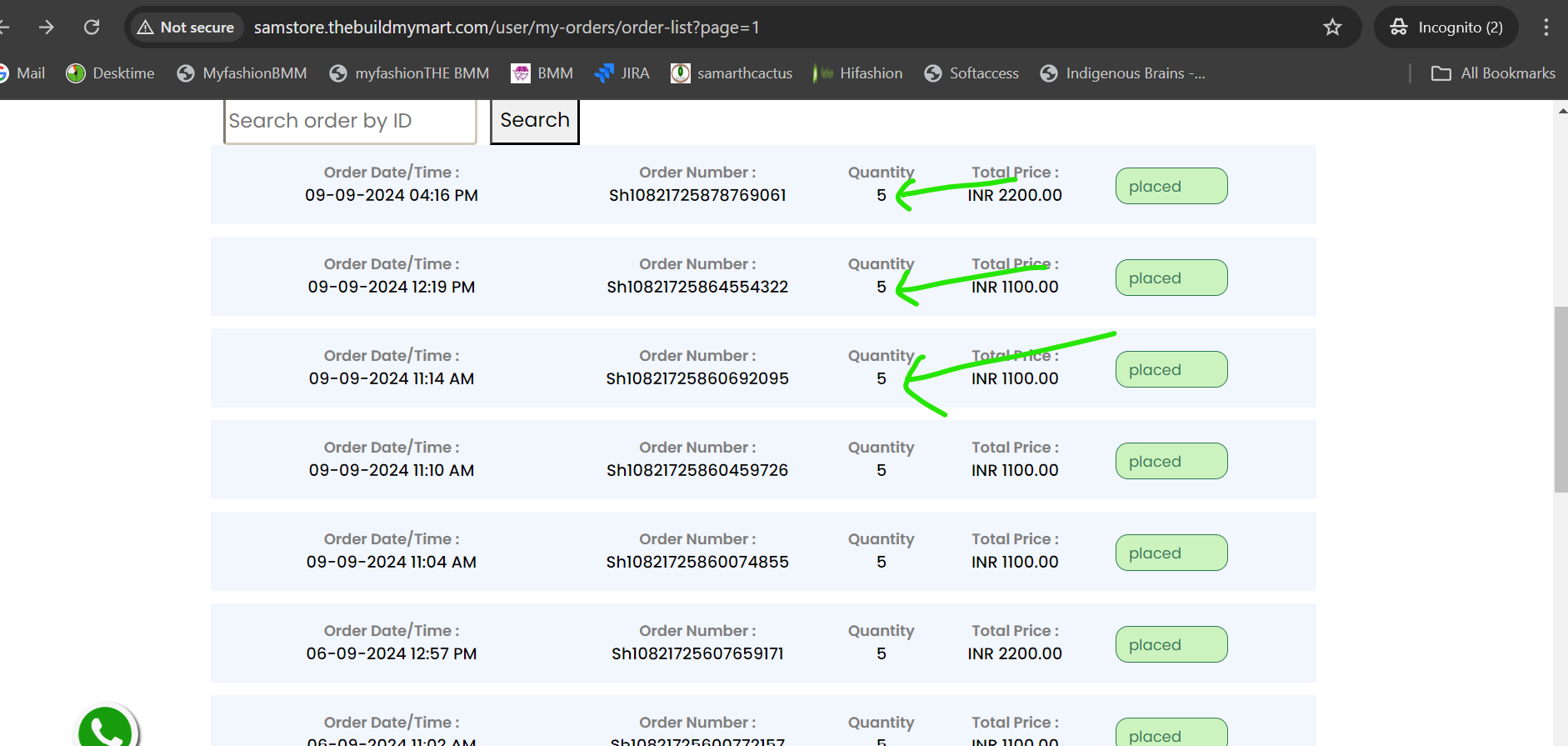The image size is (1568, 746).
Task: Open Chrome's three-dot menu
Action: click(1546, 28)
